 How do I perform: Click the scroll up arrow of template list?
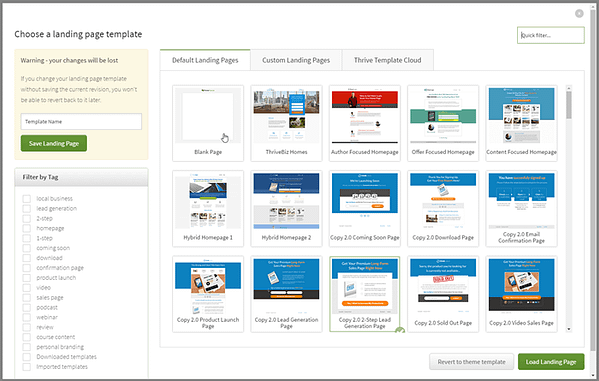(x=569, y=88)
